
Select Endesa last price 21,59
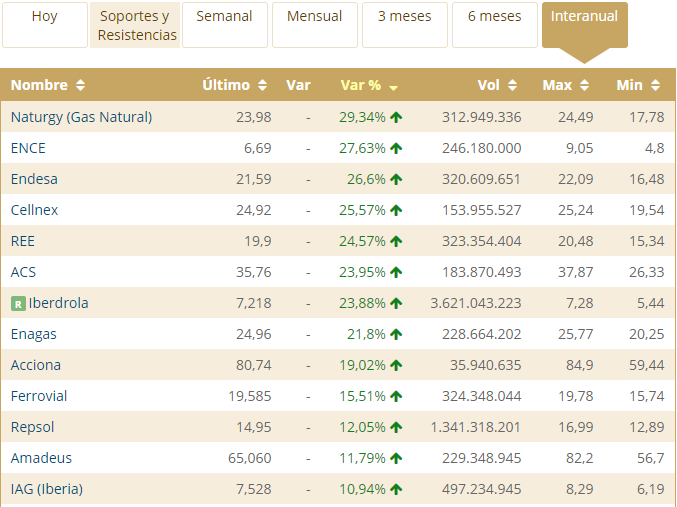click(254, 179)
